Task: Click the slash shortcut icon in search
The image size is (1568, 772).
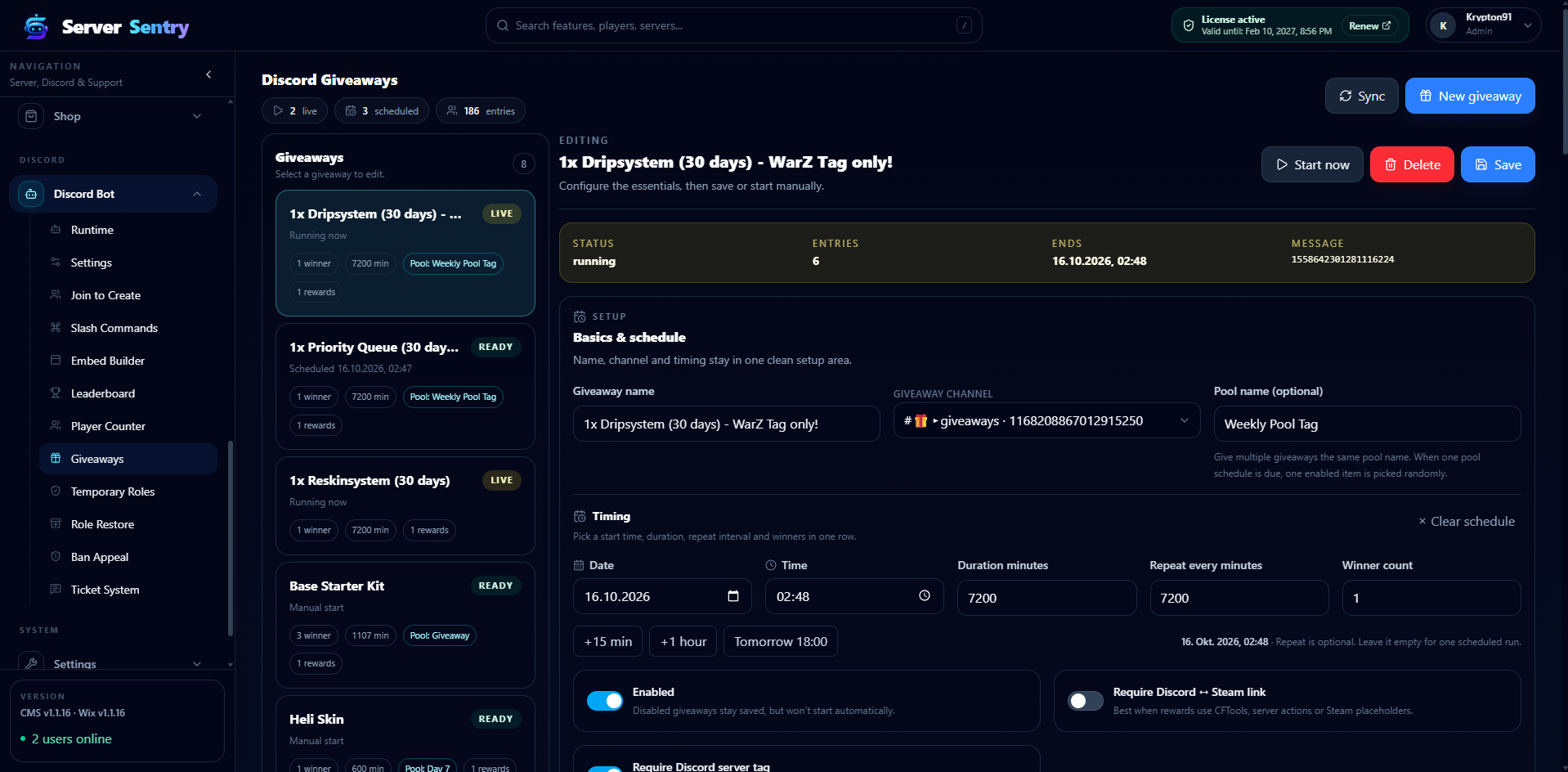Action: click(x=965, y=25)
